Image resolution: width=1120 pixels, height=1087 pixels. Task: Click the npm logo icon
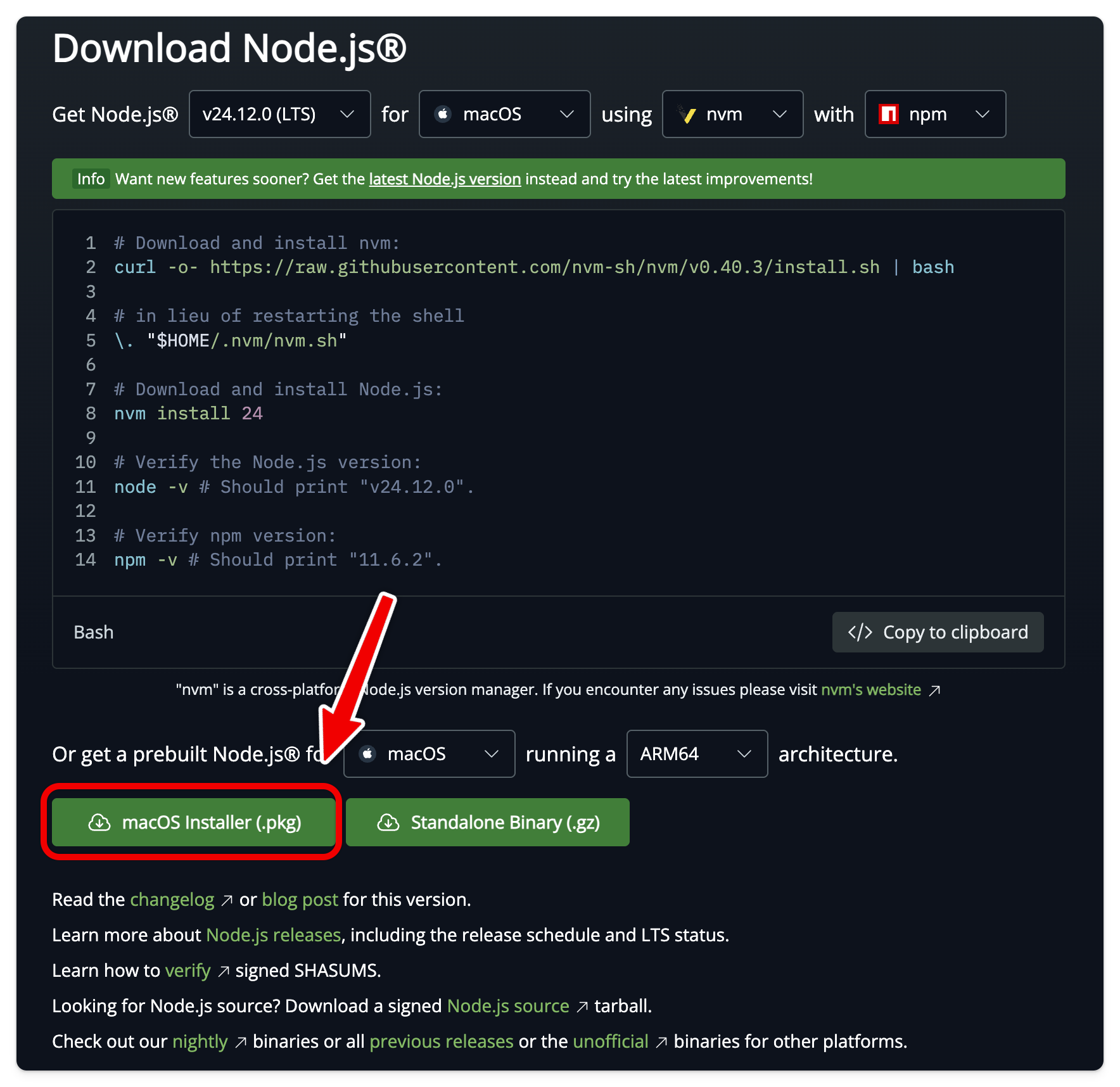point(889,114)
